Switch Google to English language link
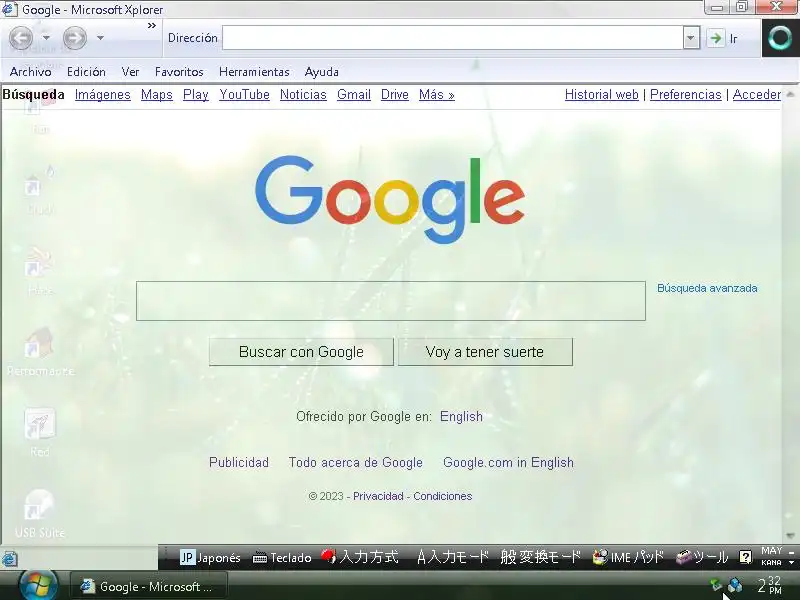800x600 pixels. pos(461,417)
